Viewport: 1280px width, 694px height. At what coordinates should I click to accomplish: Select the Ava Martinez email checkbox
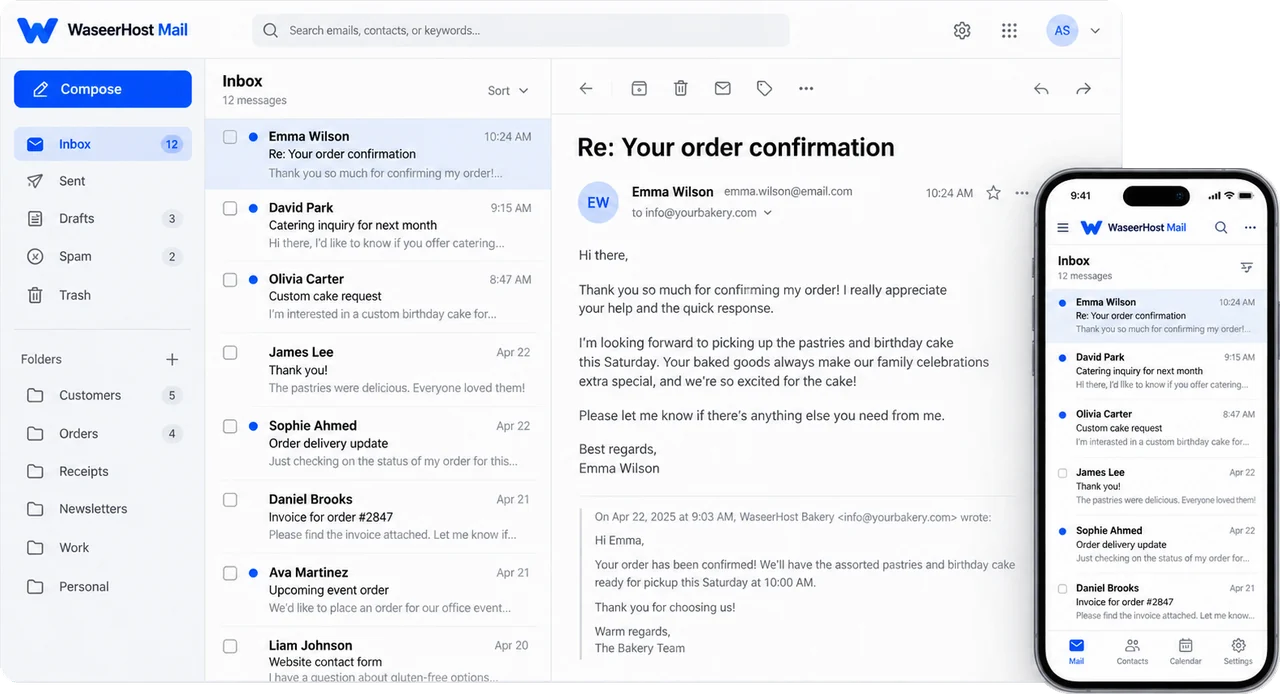click(230, 573)
